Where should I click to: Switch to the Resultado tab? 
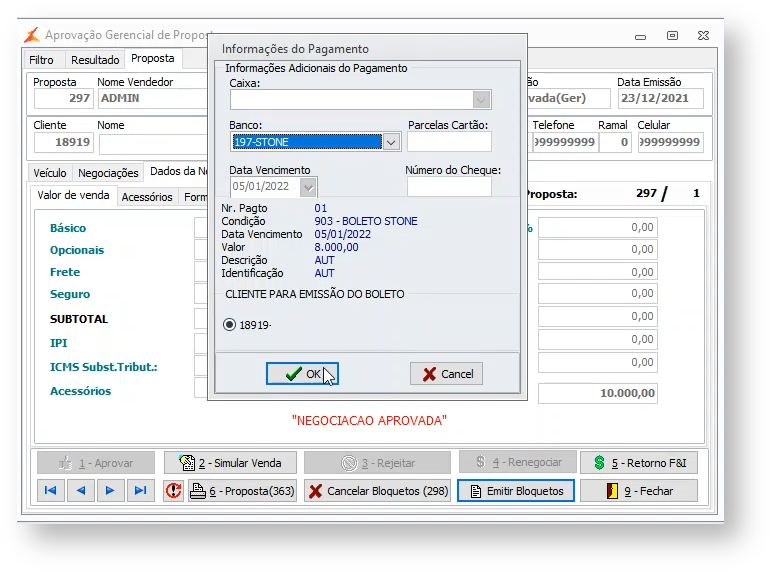(x=95, y=60)
